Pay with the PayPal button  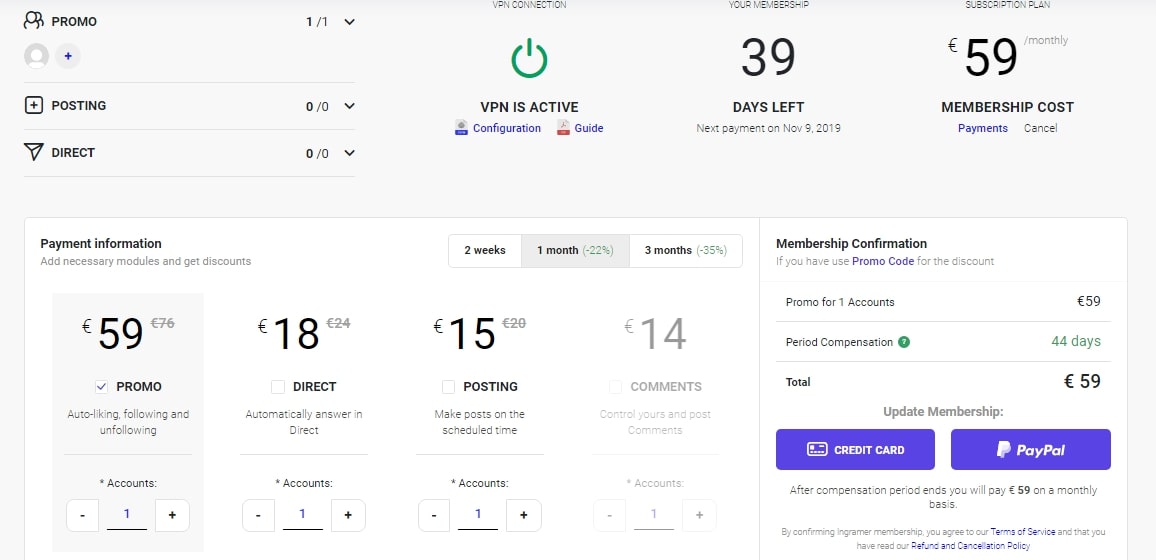[1031, 449]
